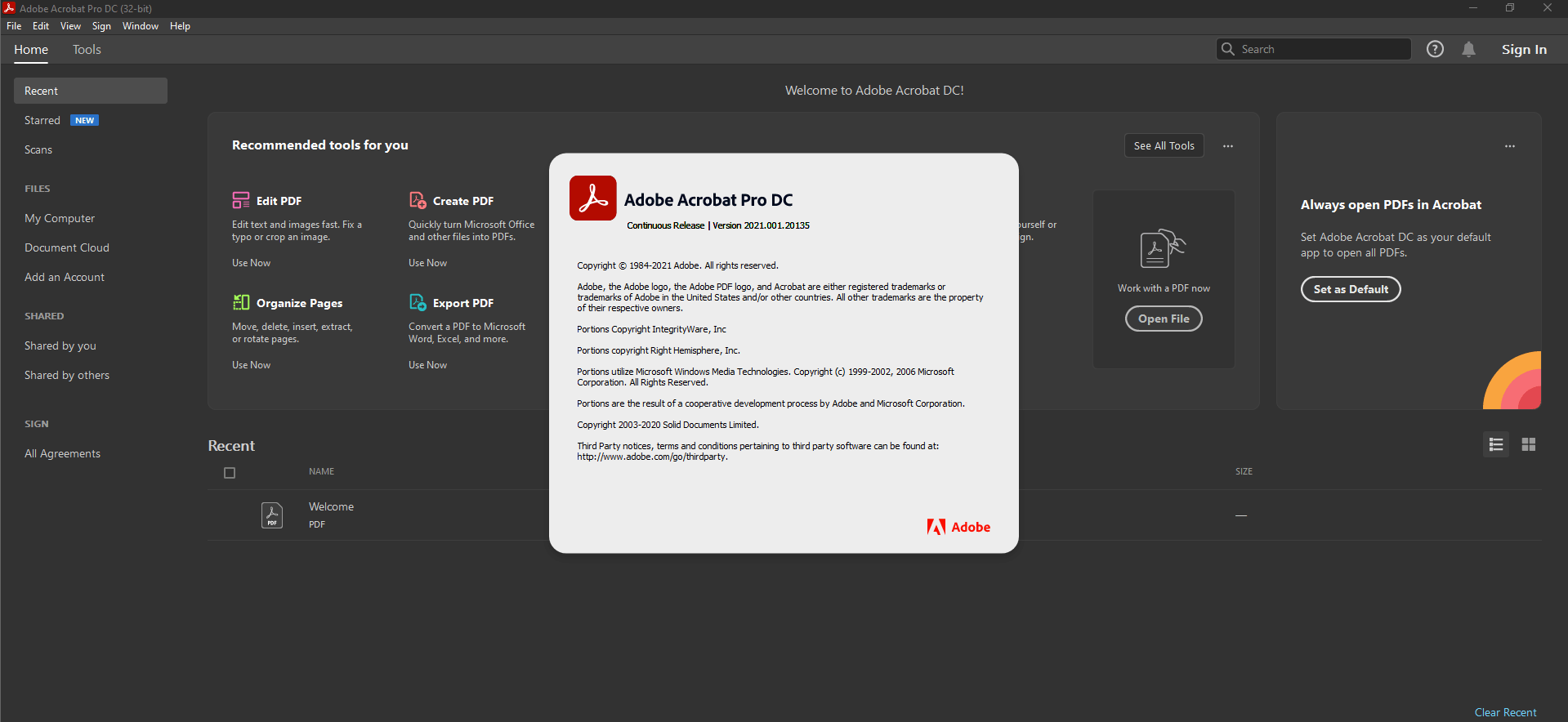
Task: Switch to the Home tab
Action: (x=31, y=50)
